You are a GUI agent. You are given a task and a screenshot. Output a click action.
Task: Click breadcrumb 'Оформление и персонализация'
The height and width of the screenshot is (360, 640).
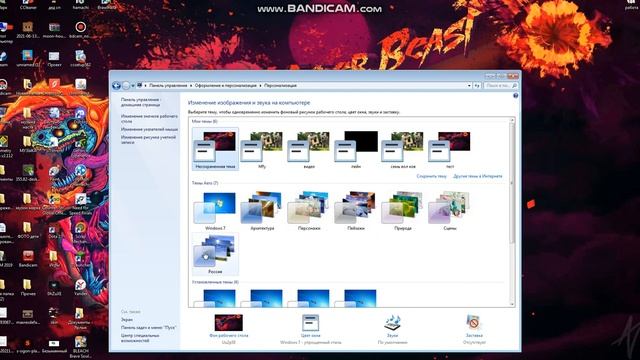pyautogui.click(x=225, y=86)
